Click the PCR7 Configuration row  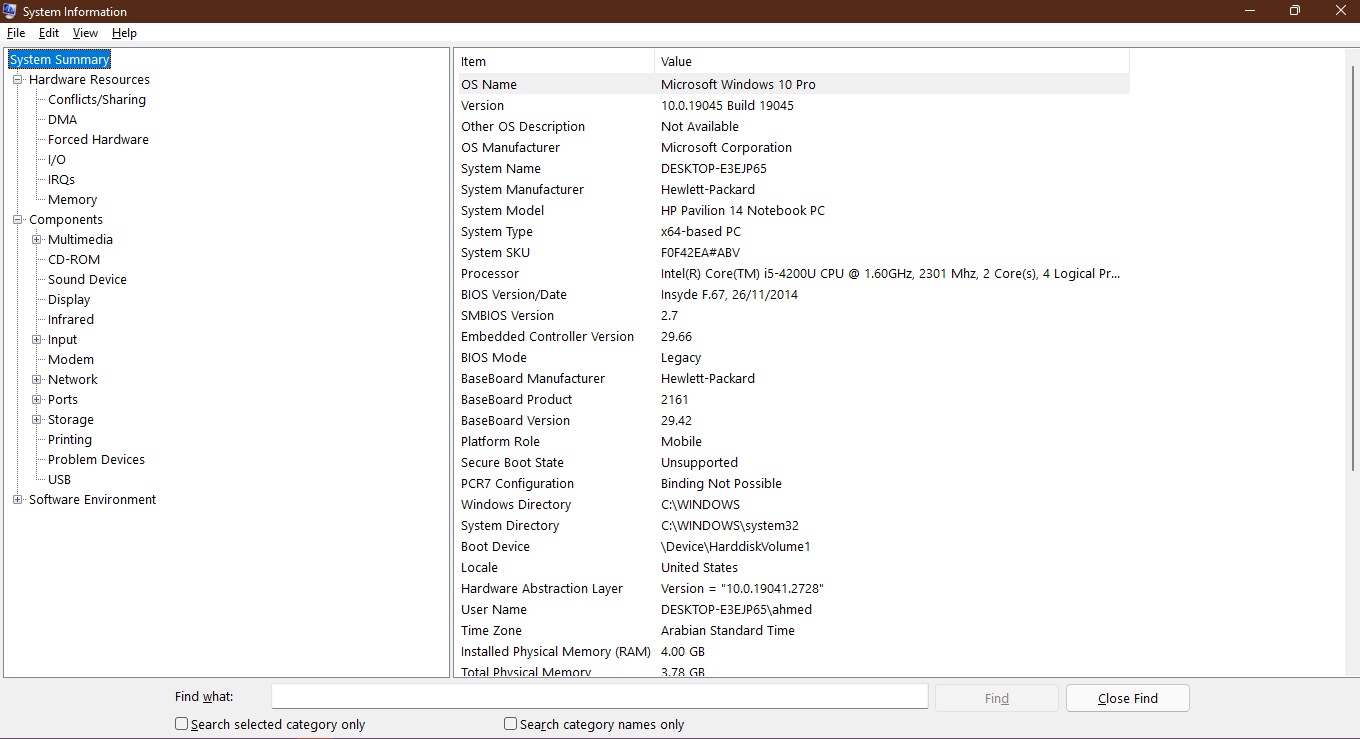coord(794,484)
